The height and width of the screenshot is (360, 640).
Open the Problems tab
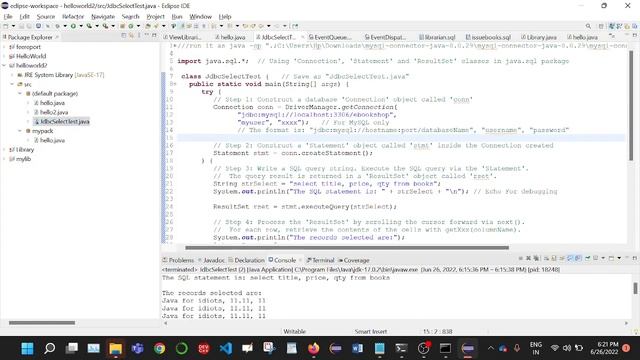coord(178,260)
